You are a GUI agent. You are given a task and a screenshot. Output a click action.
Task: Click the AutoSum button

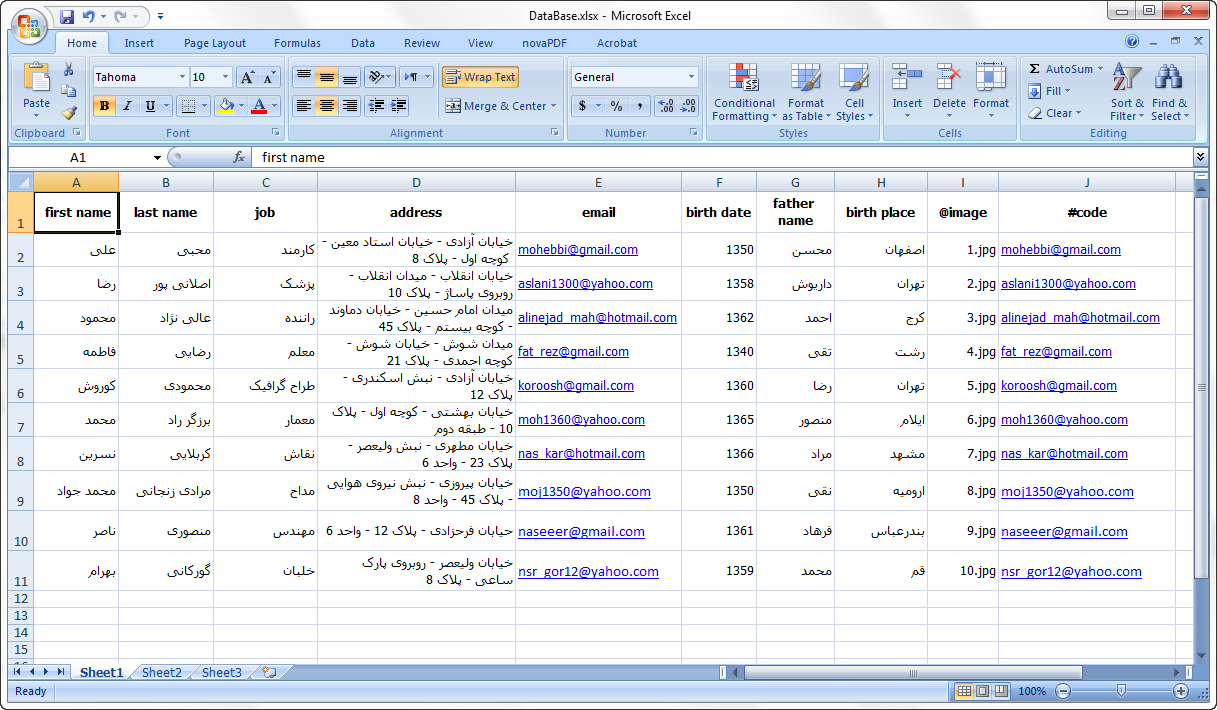[x=1067, y=69]
